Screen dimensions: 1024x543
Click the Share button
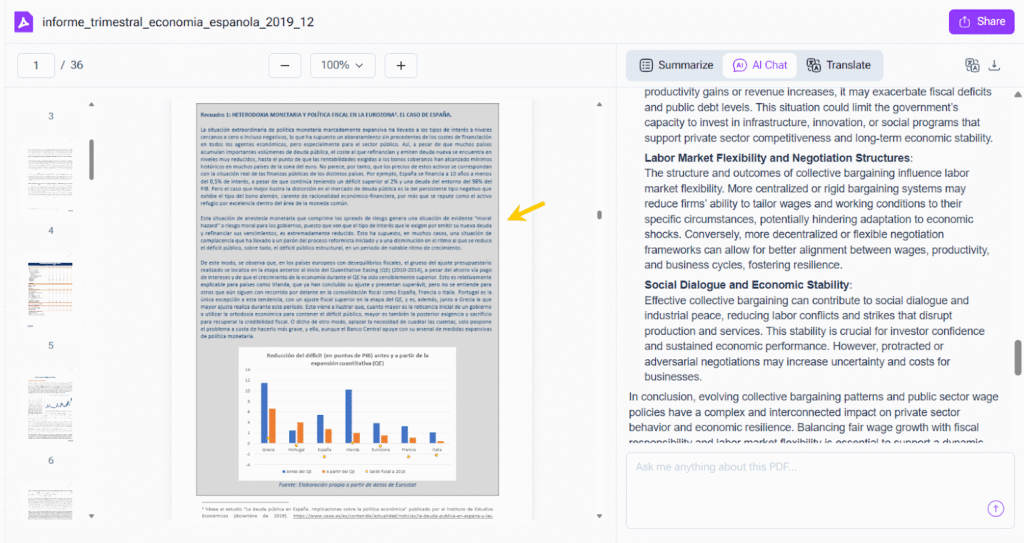[981, 22]
